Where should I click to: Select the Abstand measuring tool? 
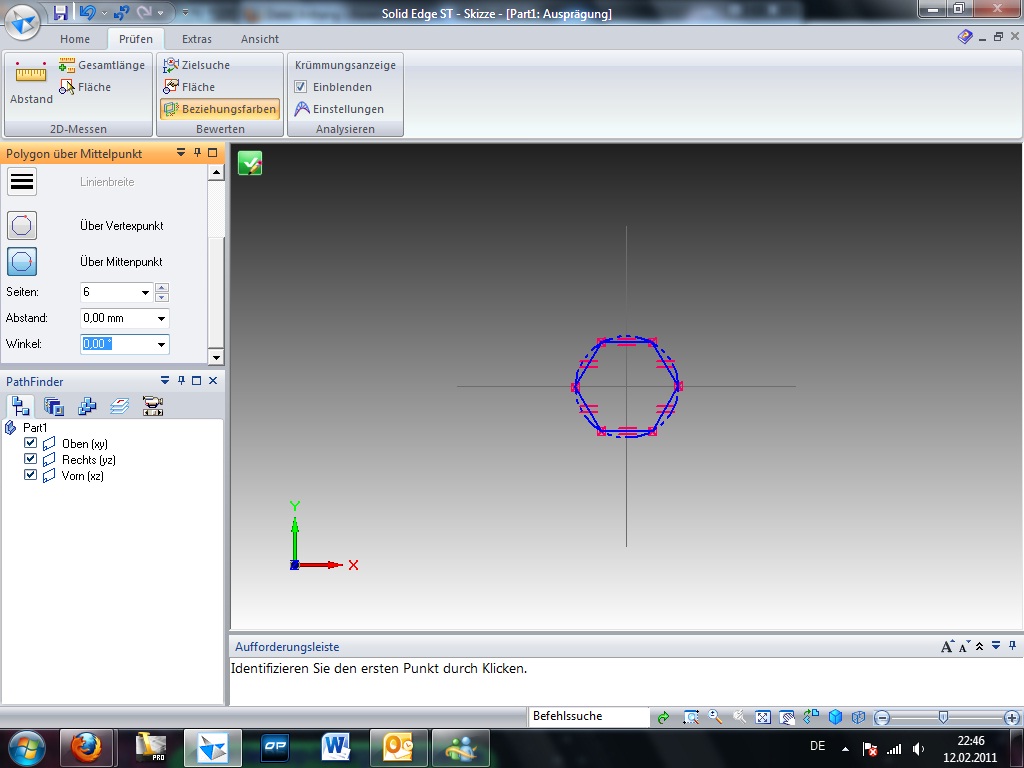[31, 82]
